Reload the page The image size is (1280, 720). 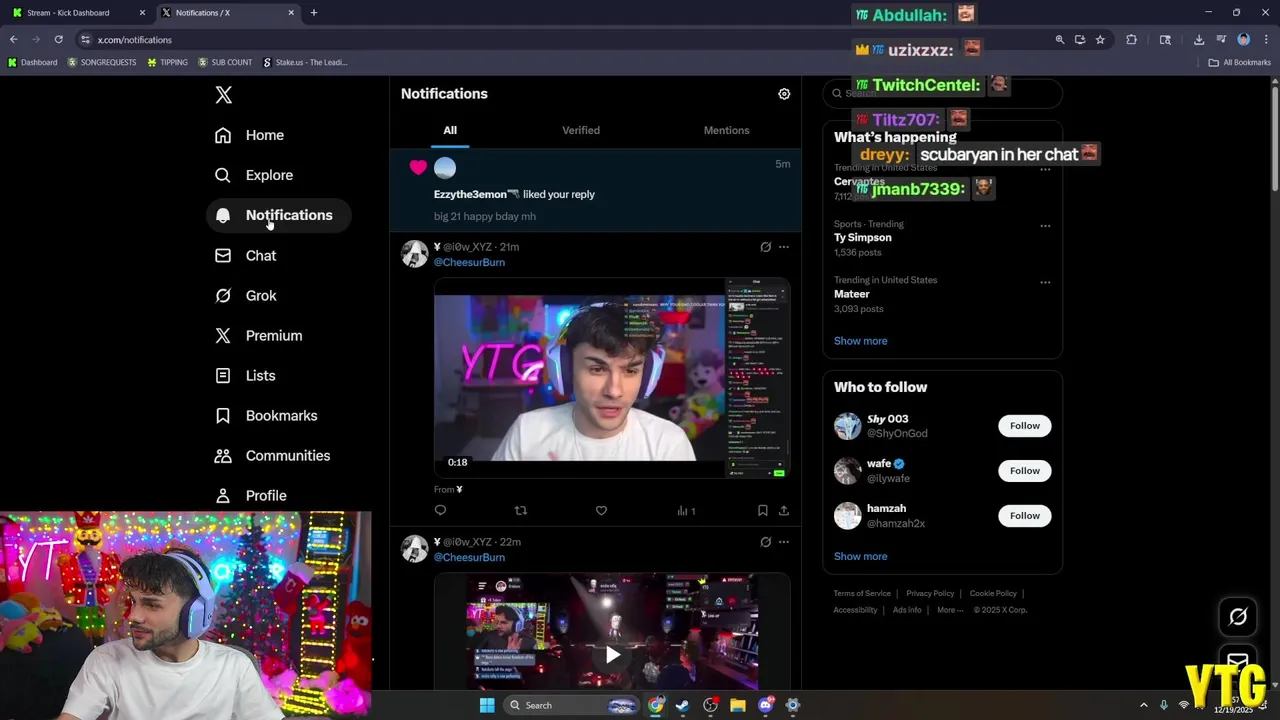click(58, 40)
